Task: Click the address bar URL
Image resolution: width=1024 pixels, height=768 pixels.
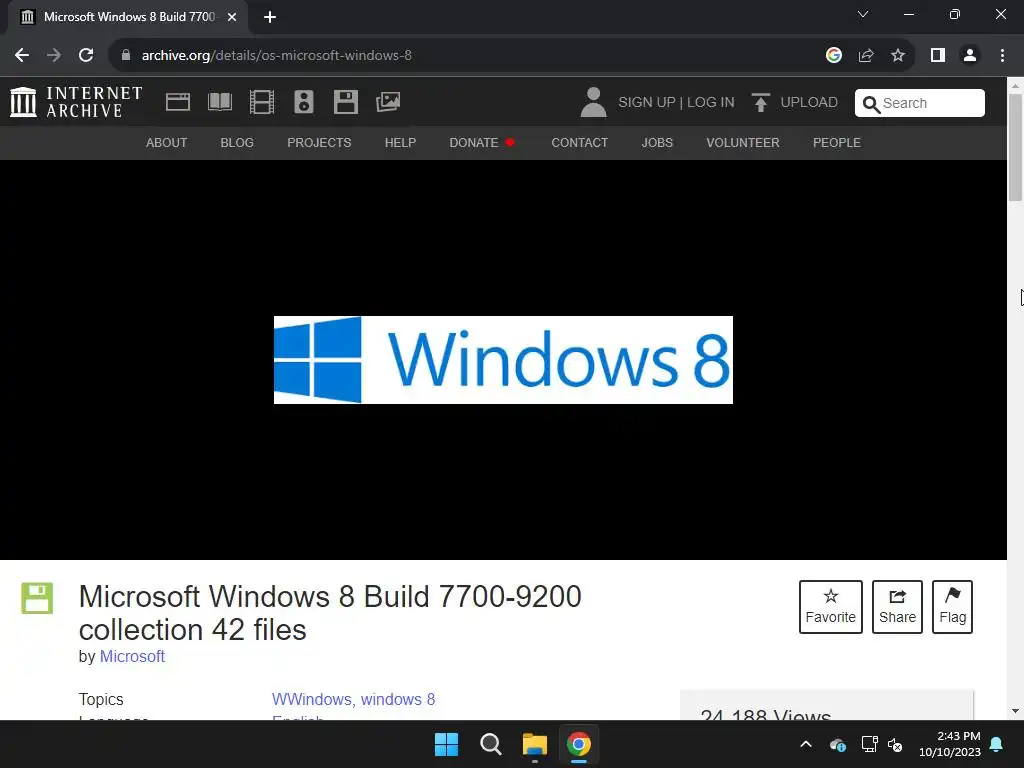Action: pyautogui.click(x=277, y=56)
